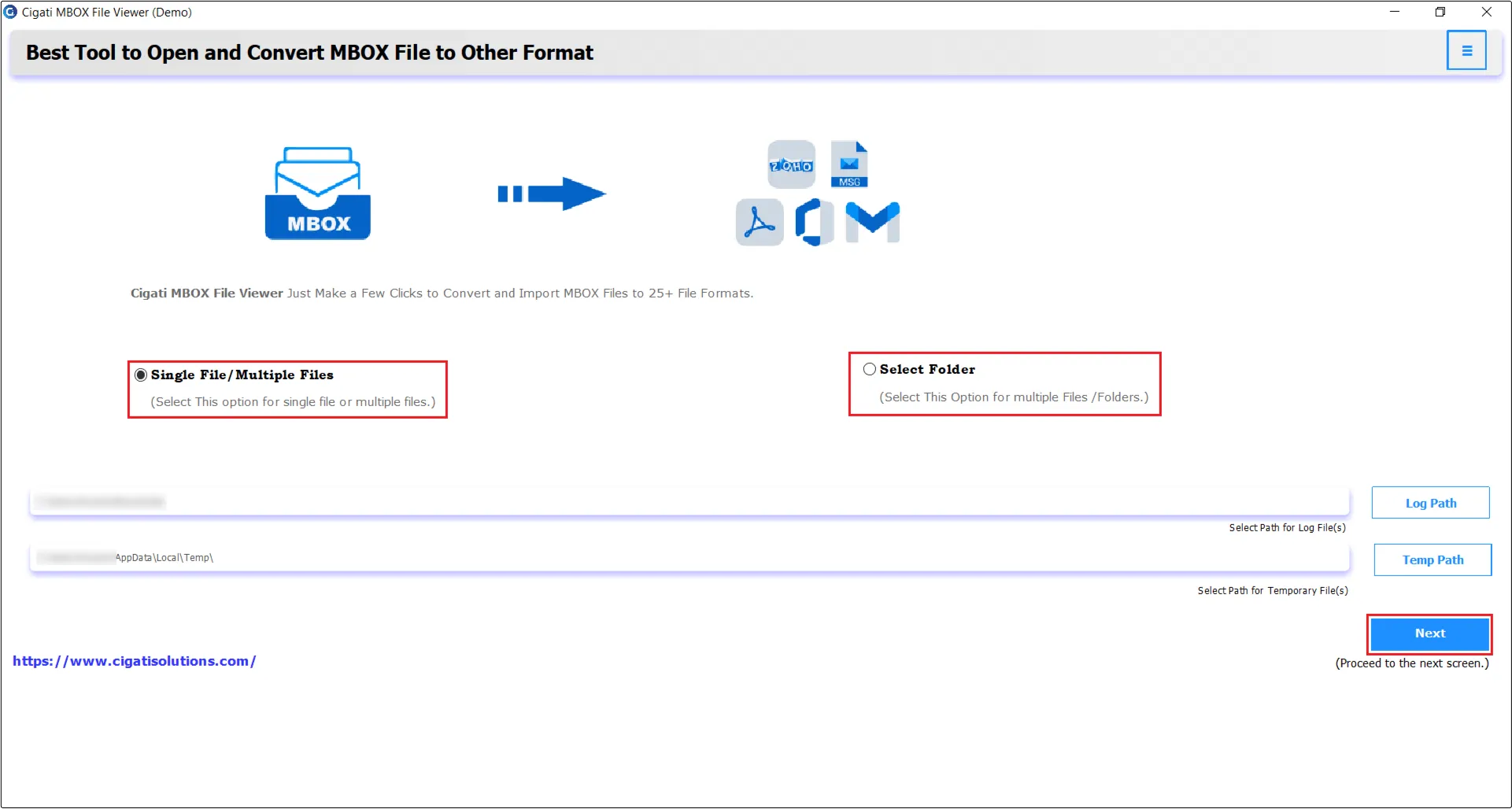Click the Log Path button
Viewport: 1512px width, 809px height.
point(1430,503)
